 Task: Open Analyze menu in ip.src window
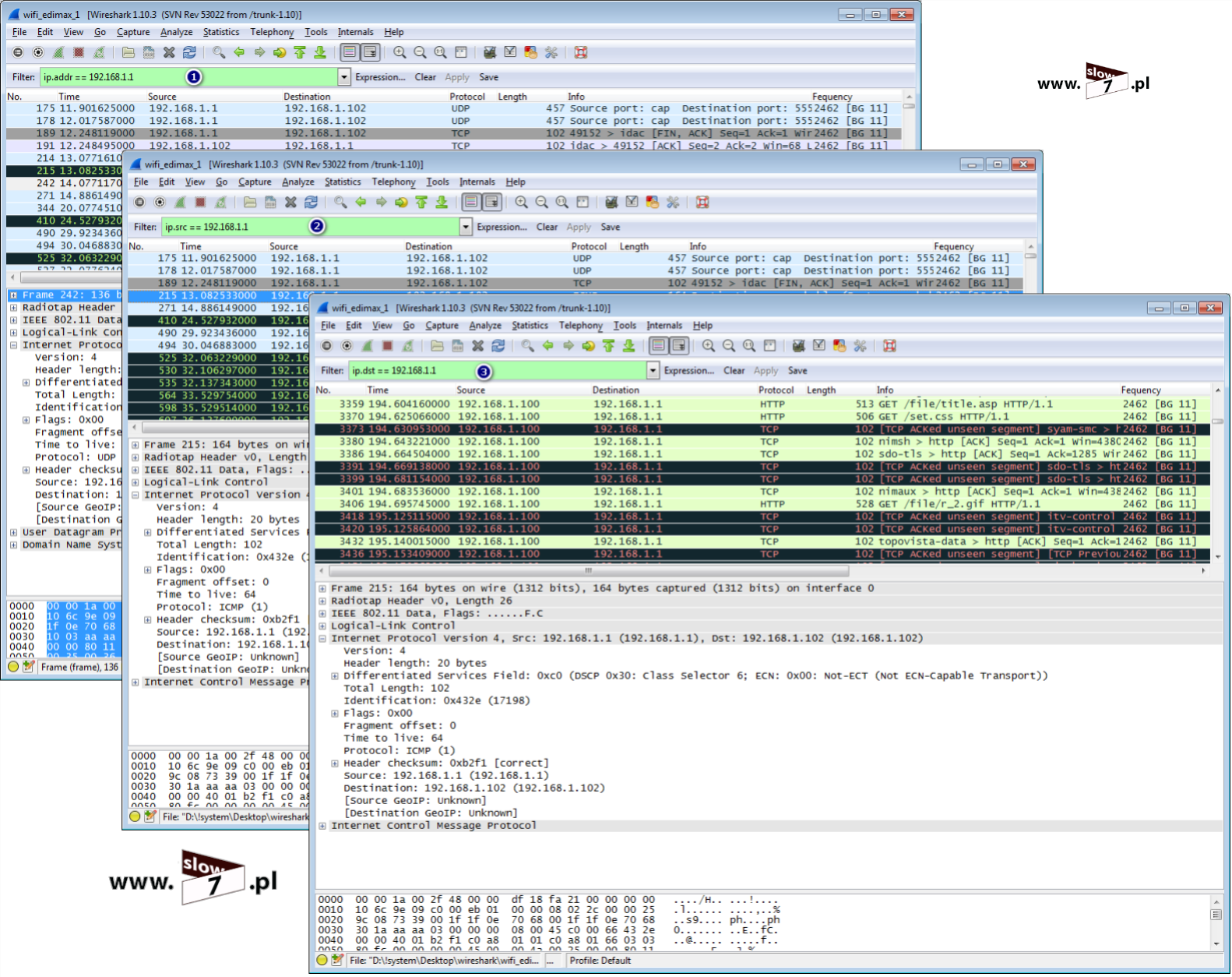point(298,182)
